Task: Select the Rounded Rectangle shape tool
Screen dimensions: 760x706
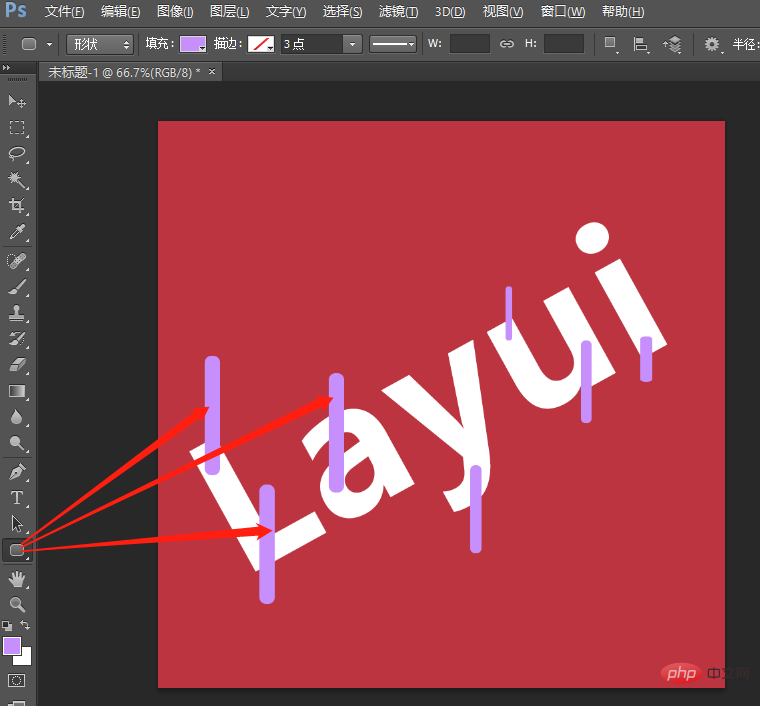Action: tap(17, 550)
